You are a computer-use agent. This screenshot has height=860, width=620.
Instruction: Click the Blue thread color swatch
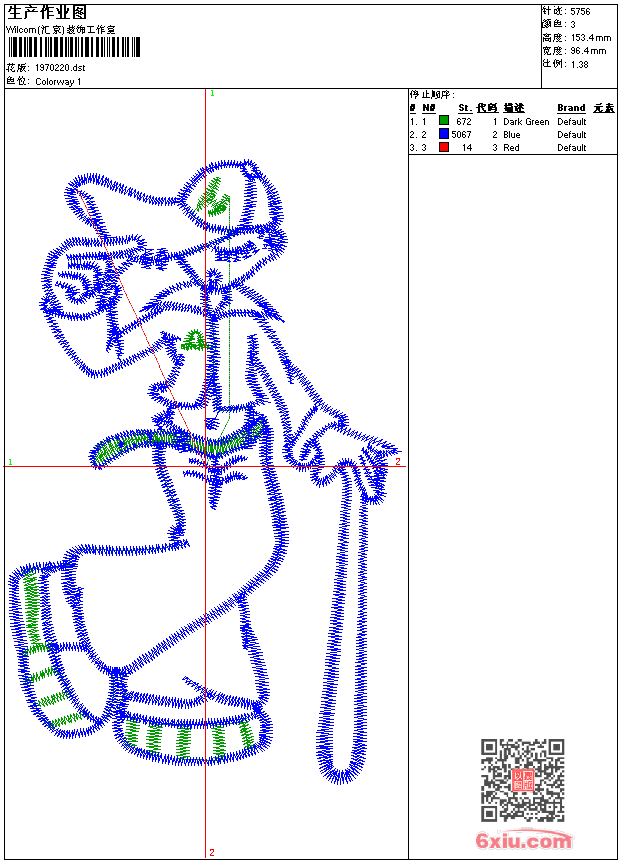tap(444, 134)
